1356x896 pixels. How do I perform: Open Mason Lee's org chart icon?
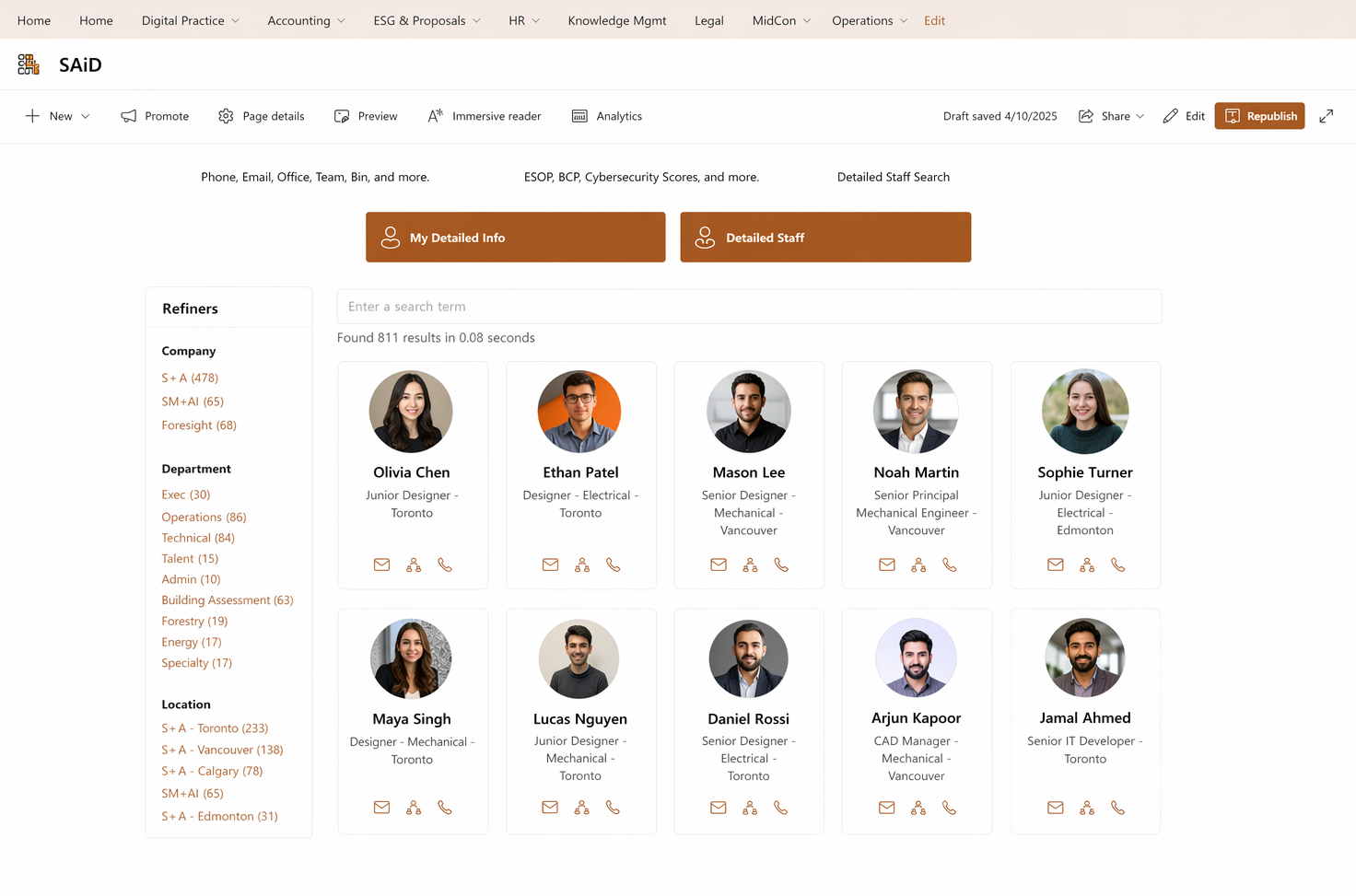(750, 564)
